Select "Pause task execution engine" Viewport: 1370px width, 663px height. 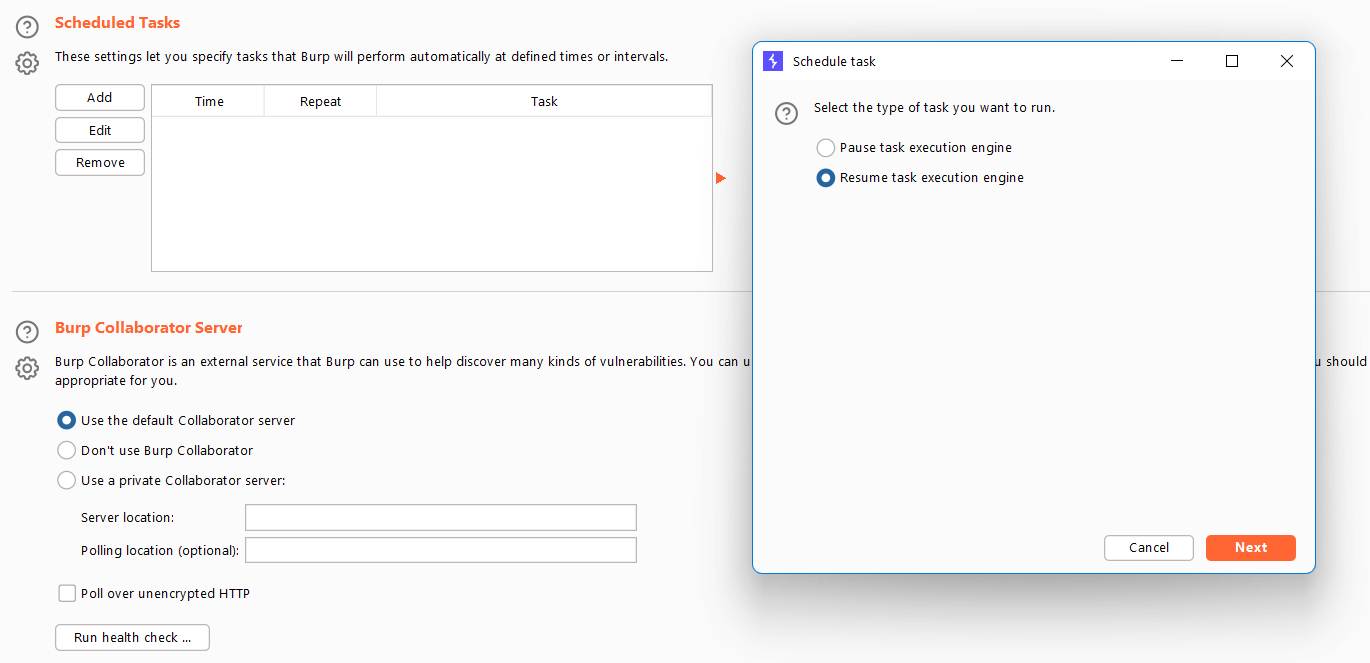point(826,147)
